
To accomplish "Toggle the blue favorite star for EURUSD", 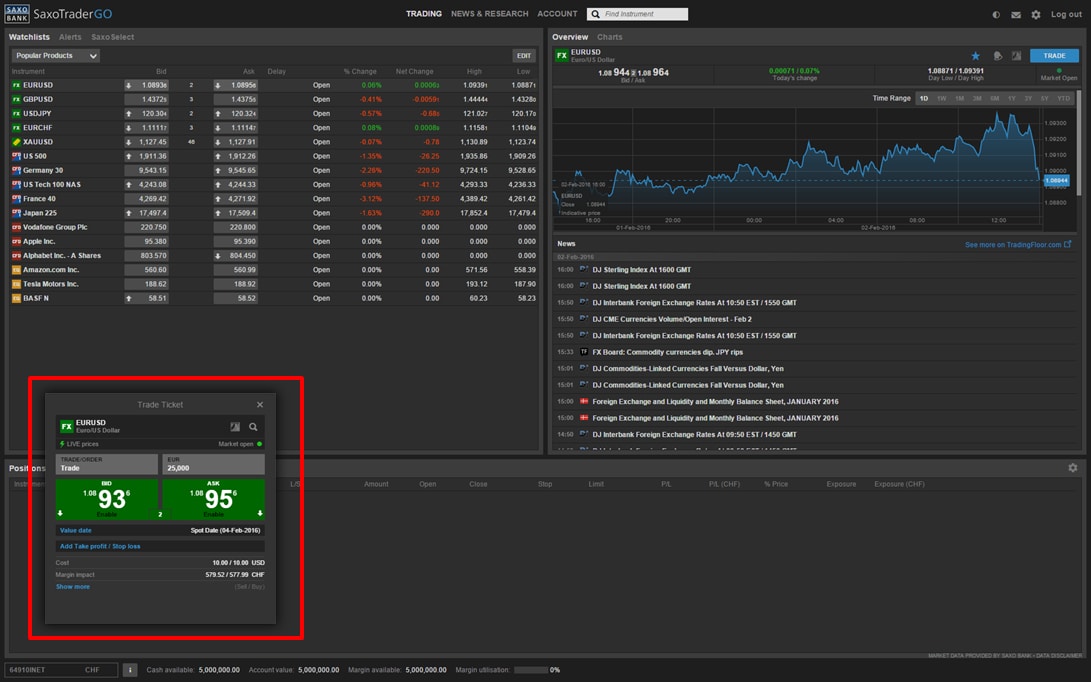I will click(x=975, y=56).
